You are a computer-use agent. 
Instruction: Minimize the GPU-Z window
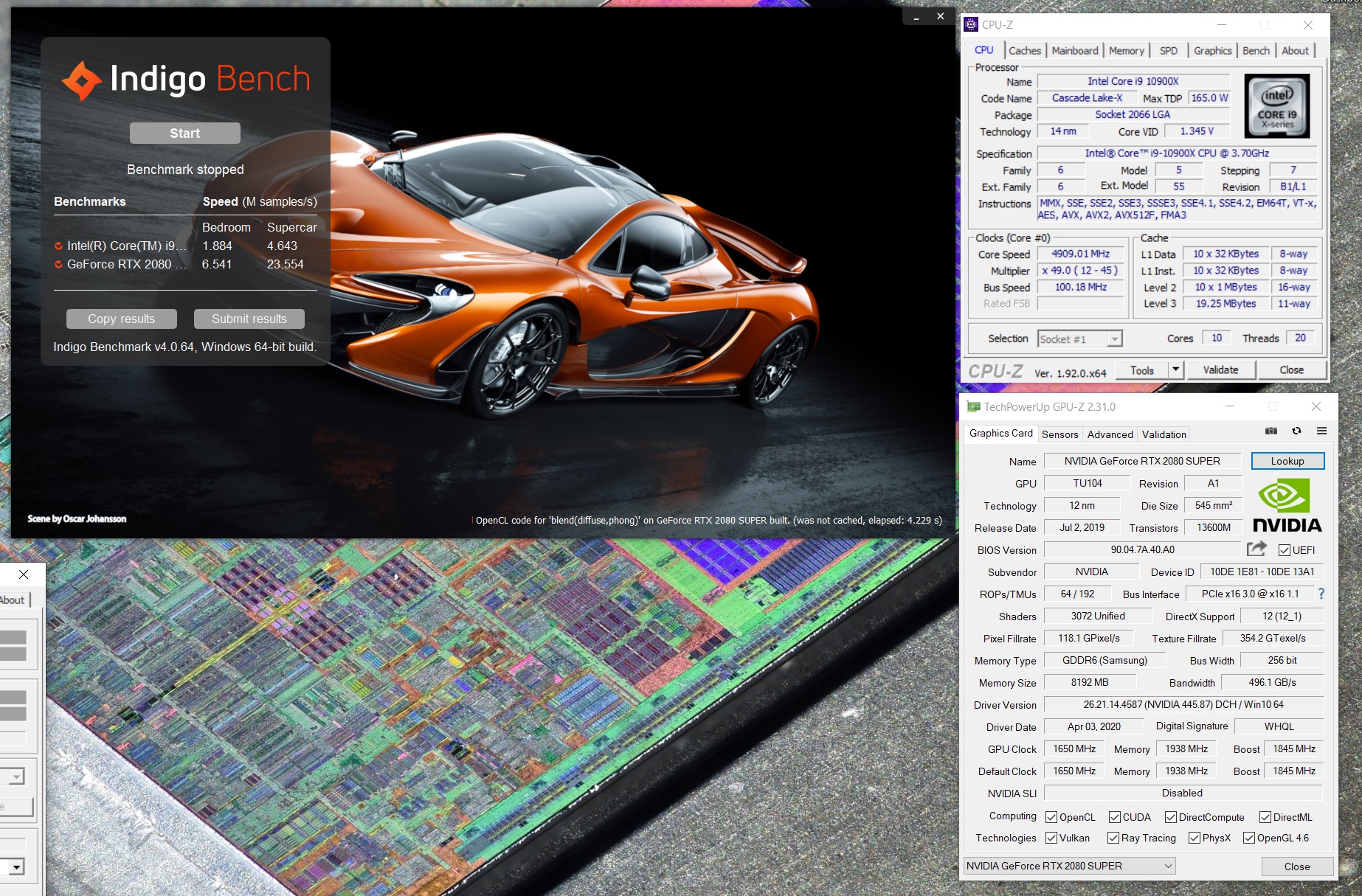click(1230, 406)
